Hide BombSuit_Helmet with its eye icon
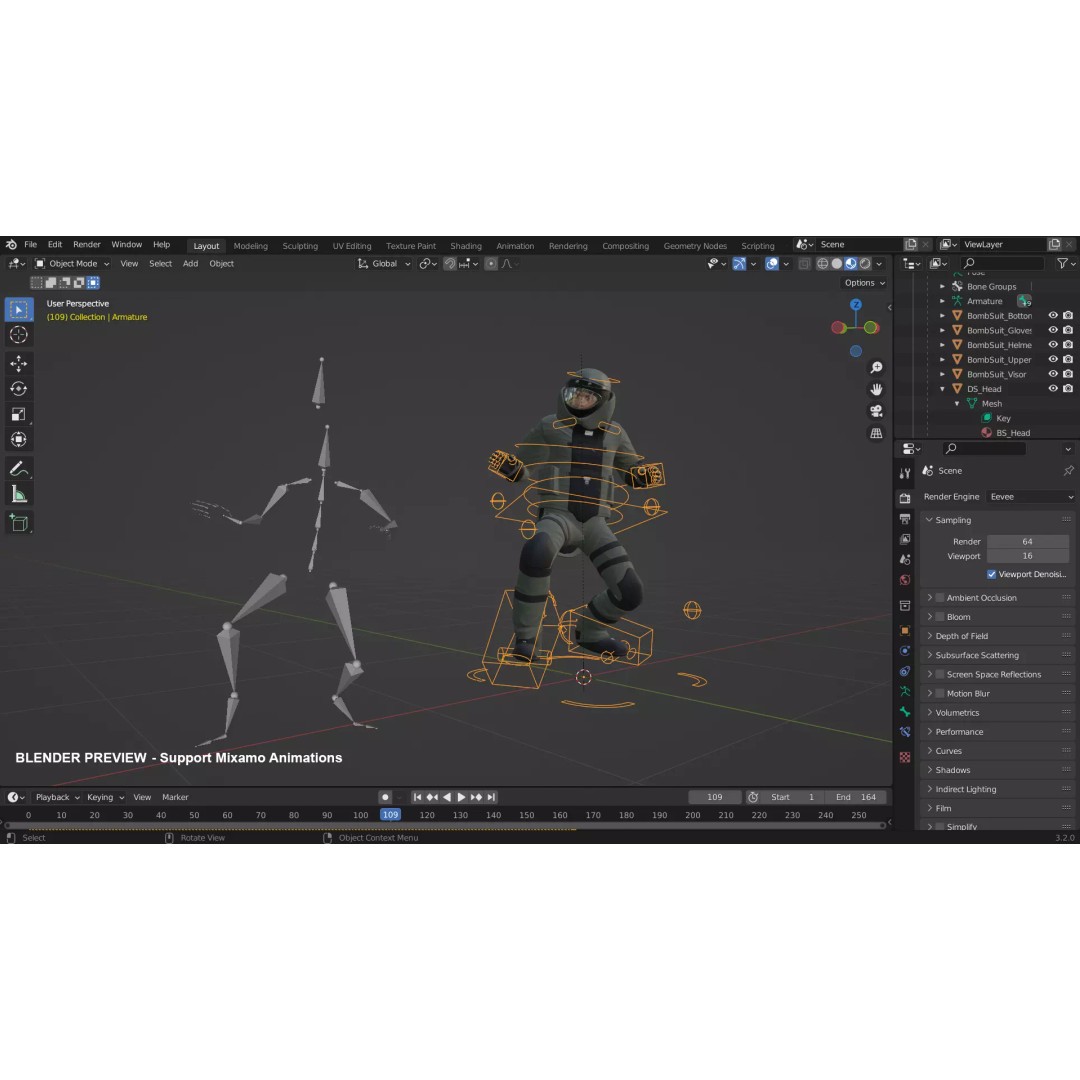The height and width of the screenshot is (1080, 1080). tap(1053, 344)
